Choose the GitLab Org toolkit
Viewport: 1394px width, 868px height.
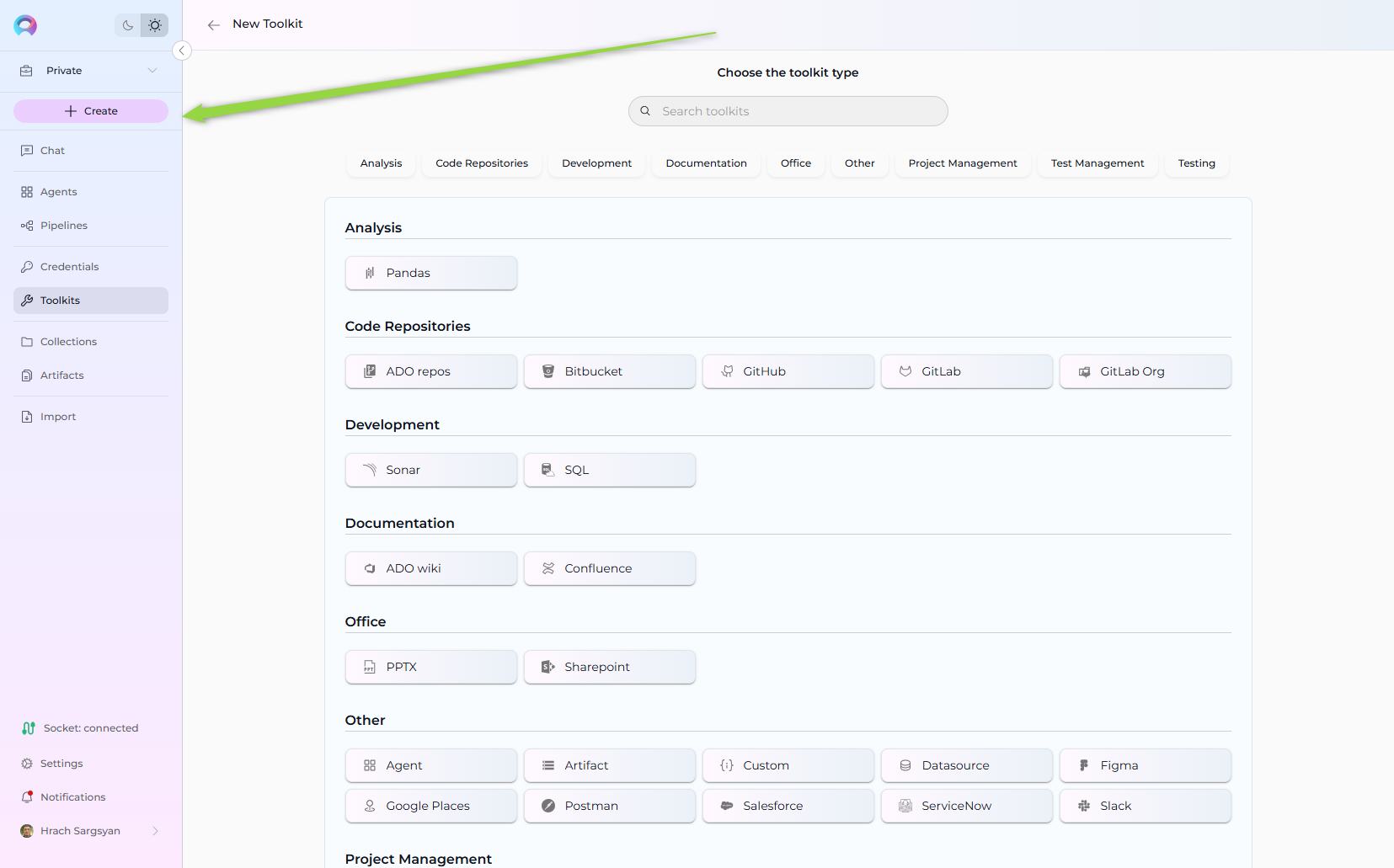(1146, 371)
